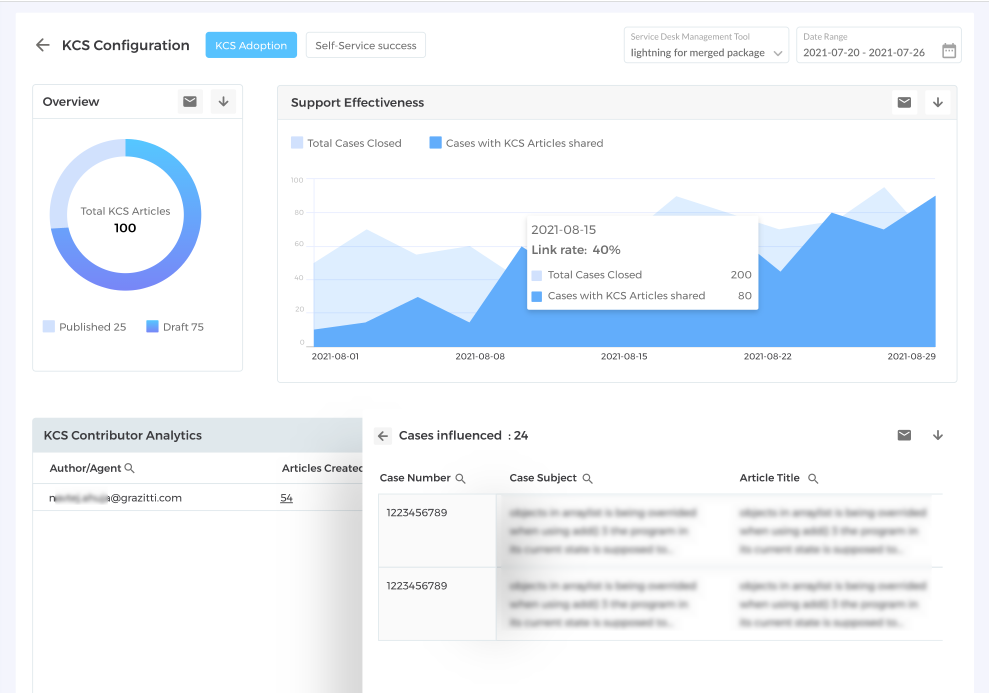This screenshot has width=989, height=693.
Task: Search the Case Number column
Action: point(461,479)
